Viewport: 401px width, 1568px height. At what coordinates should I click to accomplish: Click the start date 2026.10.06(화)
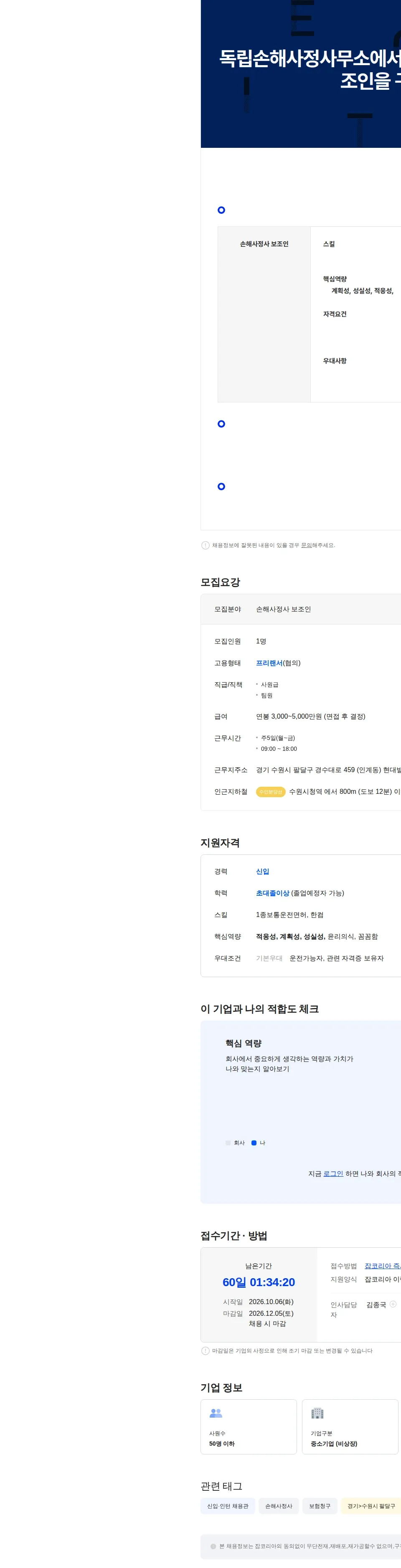(x=271, y=1302)
